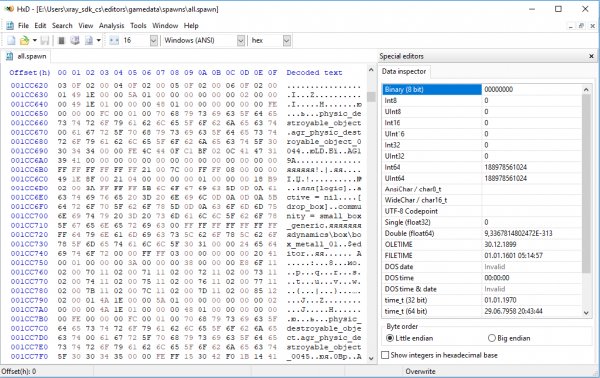This screenshot has height=378, width=600.
Task: Open the Search menu
Action: (62, 26)
